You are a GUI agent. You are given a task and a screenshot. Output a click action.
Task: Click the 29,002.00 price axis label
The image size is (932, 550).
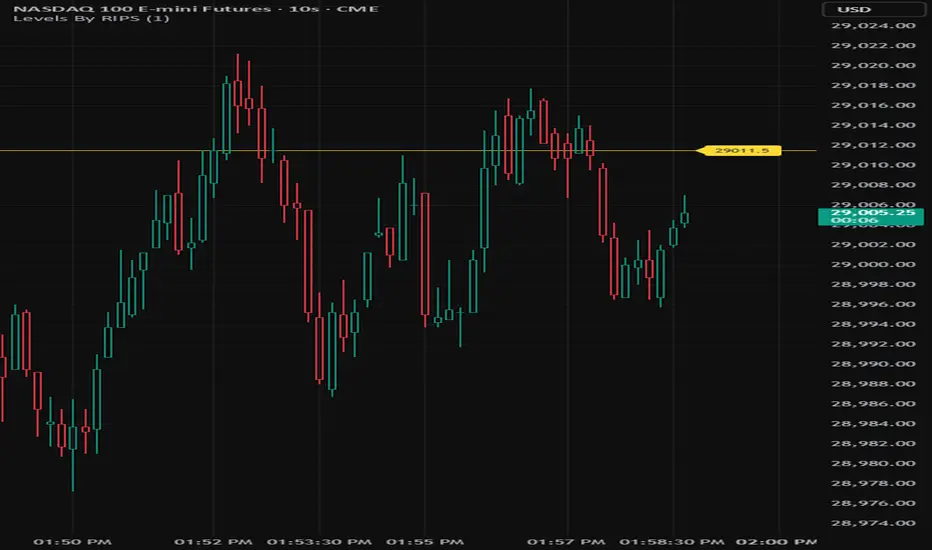tap(873, 244)
